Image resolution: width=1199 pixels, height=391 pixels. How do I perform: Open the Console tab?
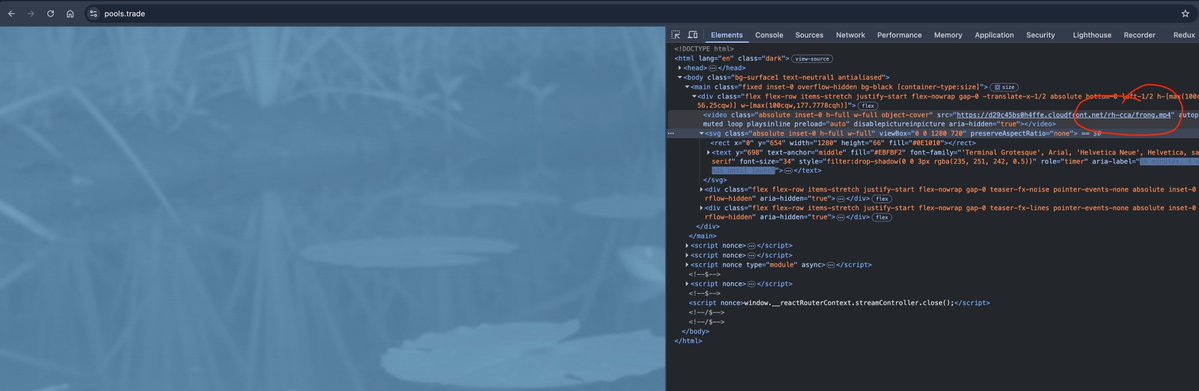[769, 35]
